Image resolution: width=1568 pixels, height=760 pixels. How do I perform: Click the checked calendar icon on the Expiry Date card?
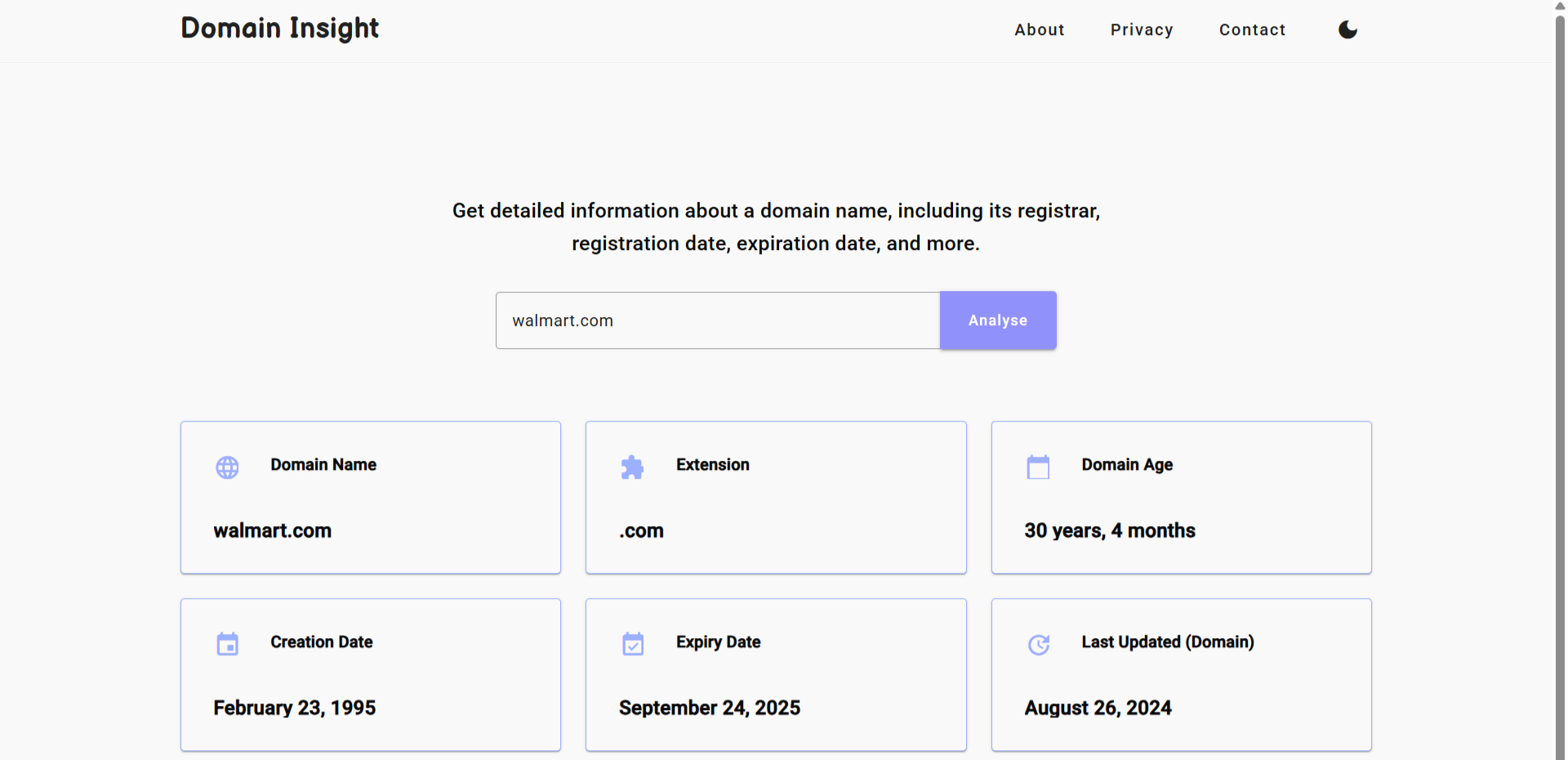633,644
